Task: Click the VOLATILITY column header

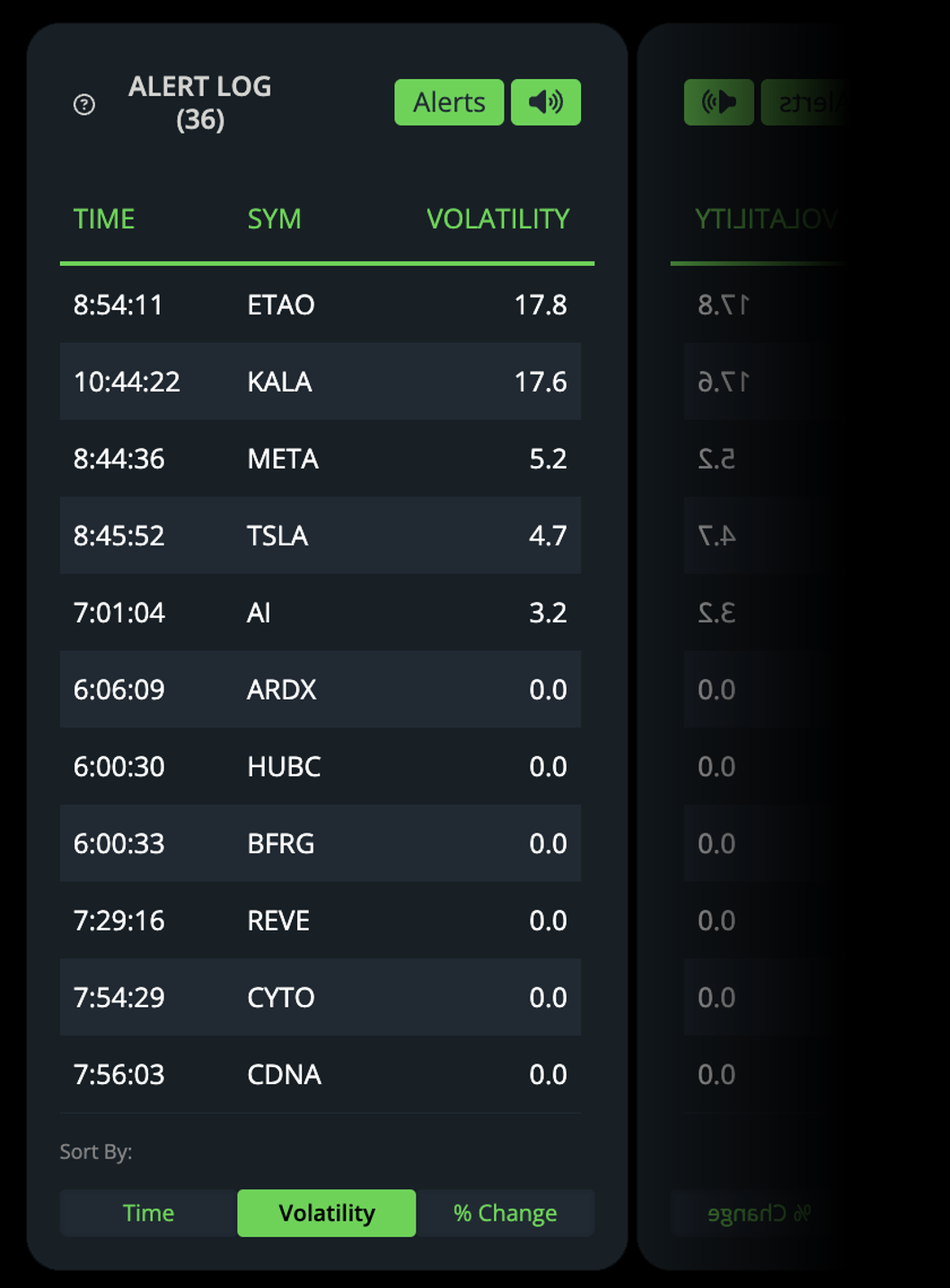Action: tap(497, 219)
